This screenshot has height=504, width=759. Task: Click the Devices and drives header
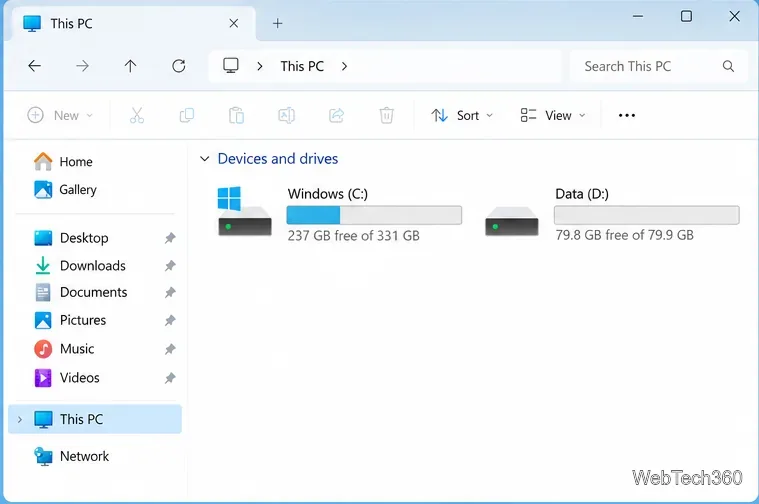tap(277, 159)
